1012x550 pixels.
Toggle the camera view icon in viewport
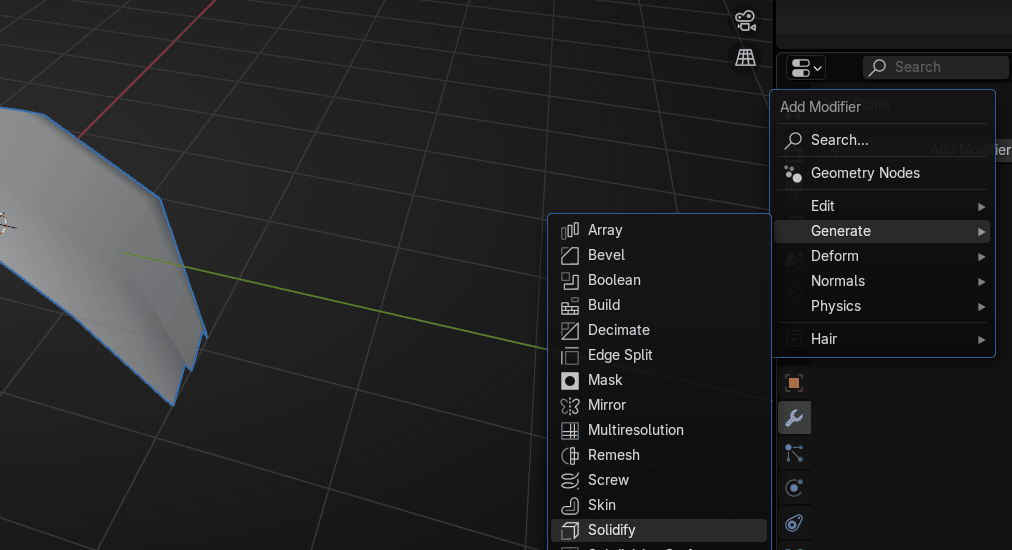pyautogui.click(x=745, y=20)
